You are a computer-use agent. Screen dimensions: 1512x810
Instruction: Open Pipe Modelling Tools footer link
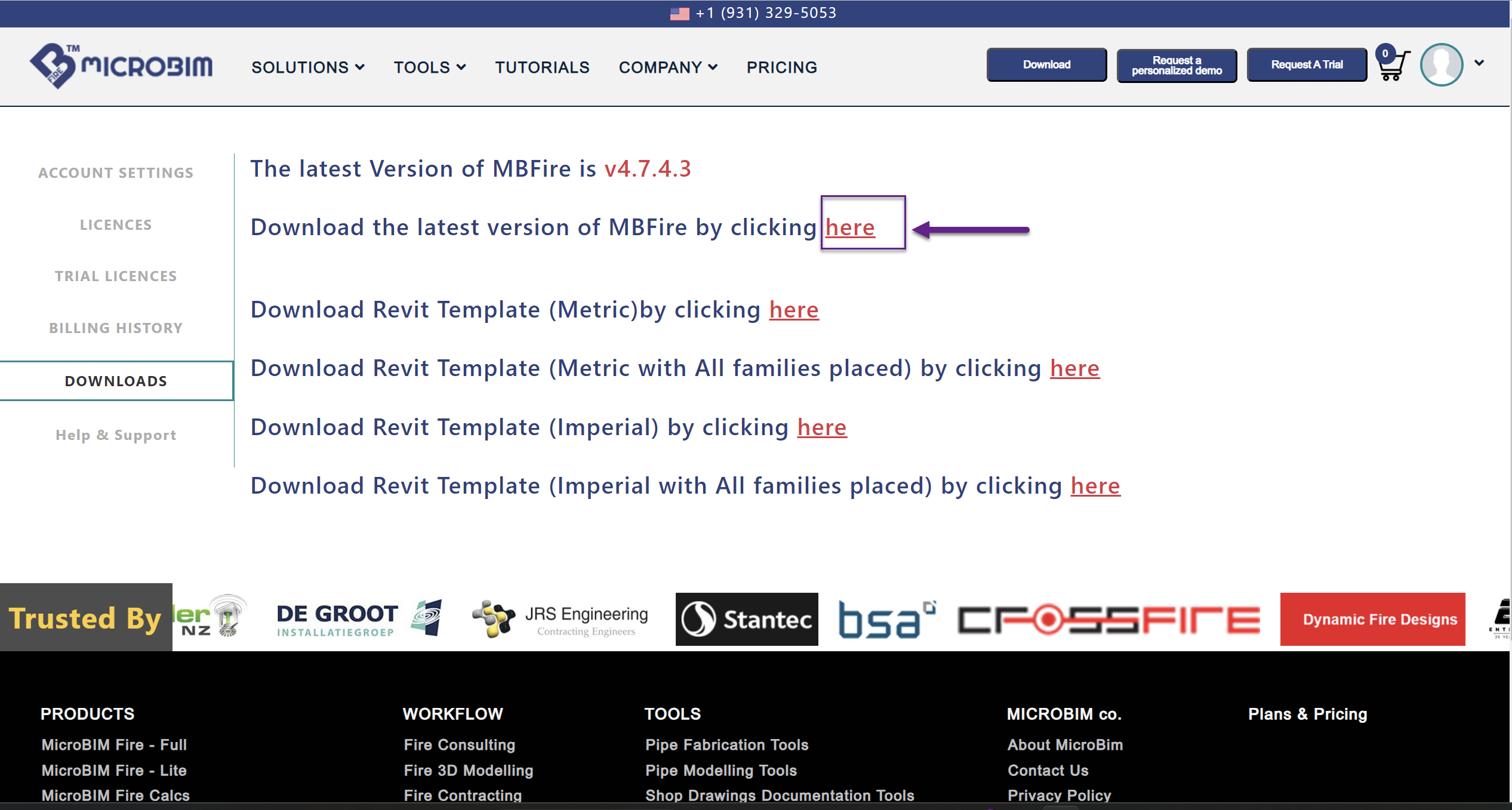720,771
